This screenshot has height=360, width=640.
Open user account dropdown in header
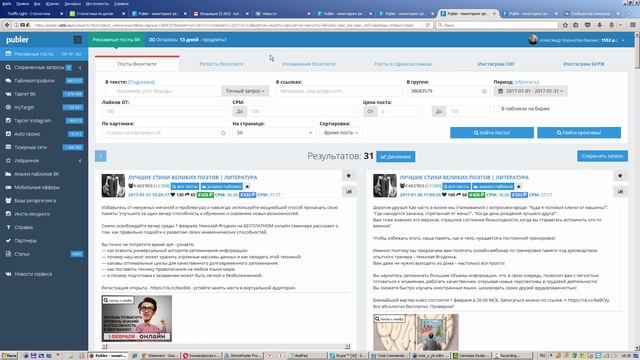pyautogui.click(x=577, y=40)
